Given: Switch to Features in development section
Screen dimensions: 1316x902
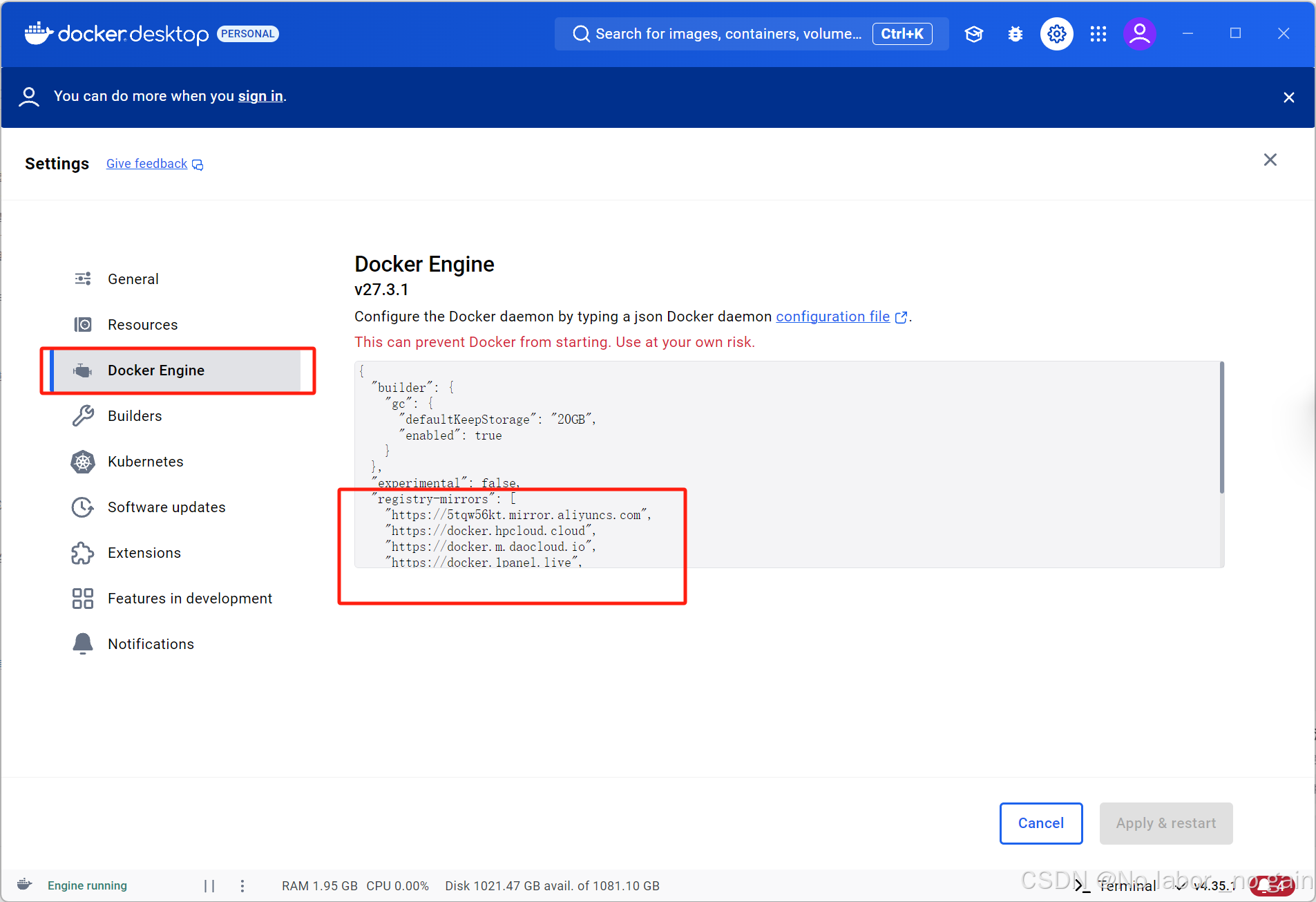Looking at the screenshot, I should pyautogui.click(x=190, y=599).
